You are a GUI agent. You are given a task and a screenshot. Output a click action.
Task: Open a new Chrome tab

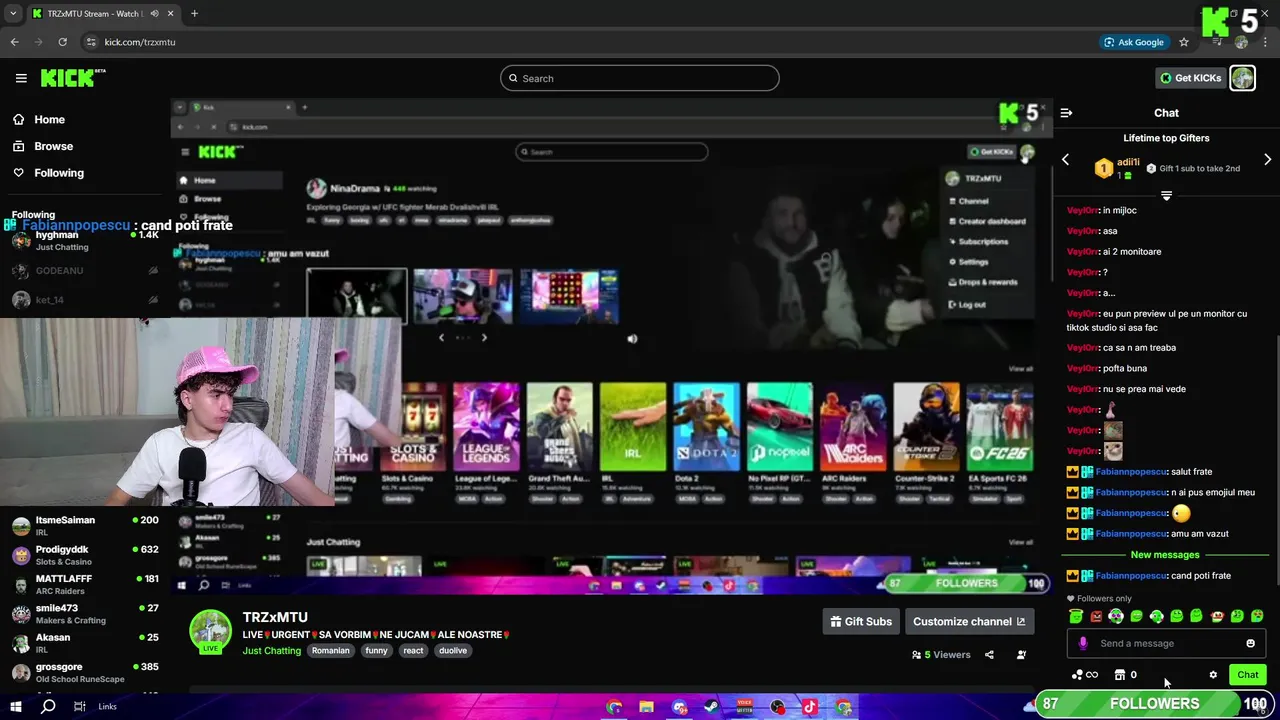[194, 13]
